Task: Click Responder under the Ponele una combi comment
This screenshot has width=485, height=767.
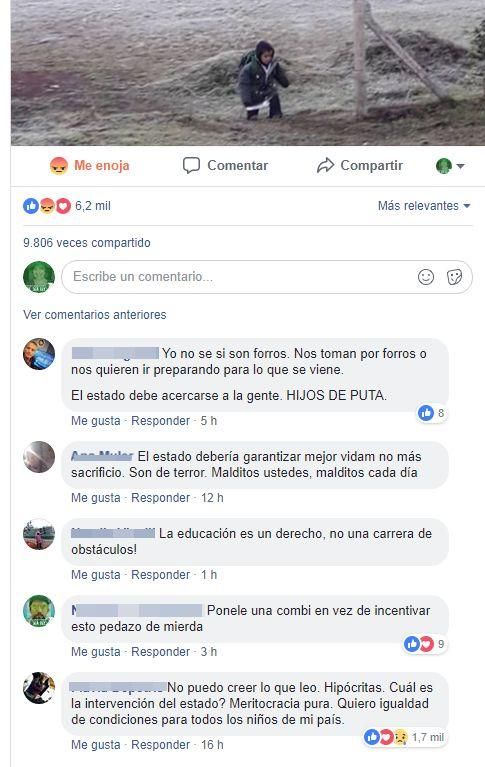Action: pos(161,652)
